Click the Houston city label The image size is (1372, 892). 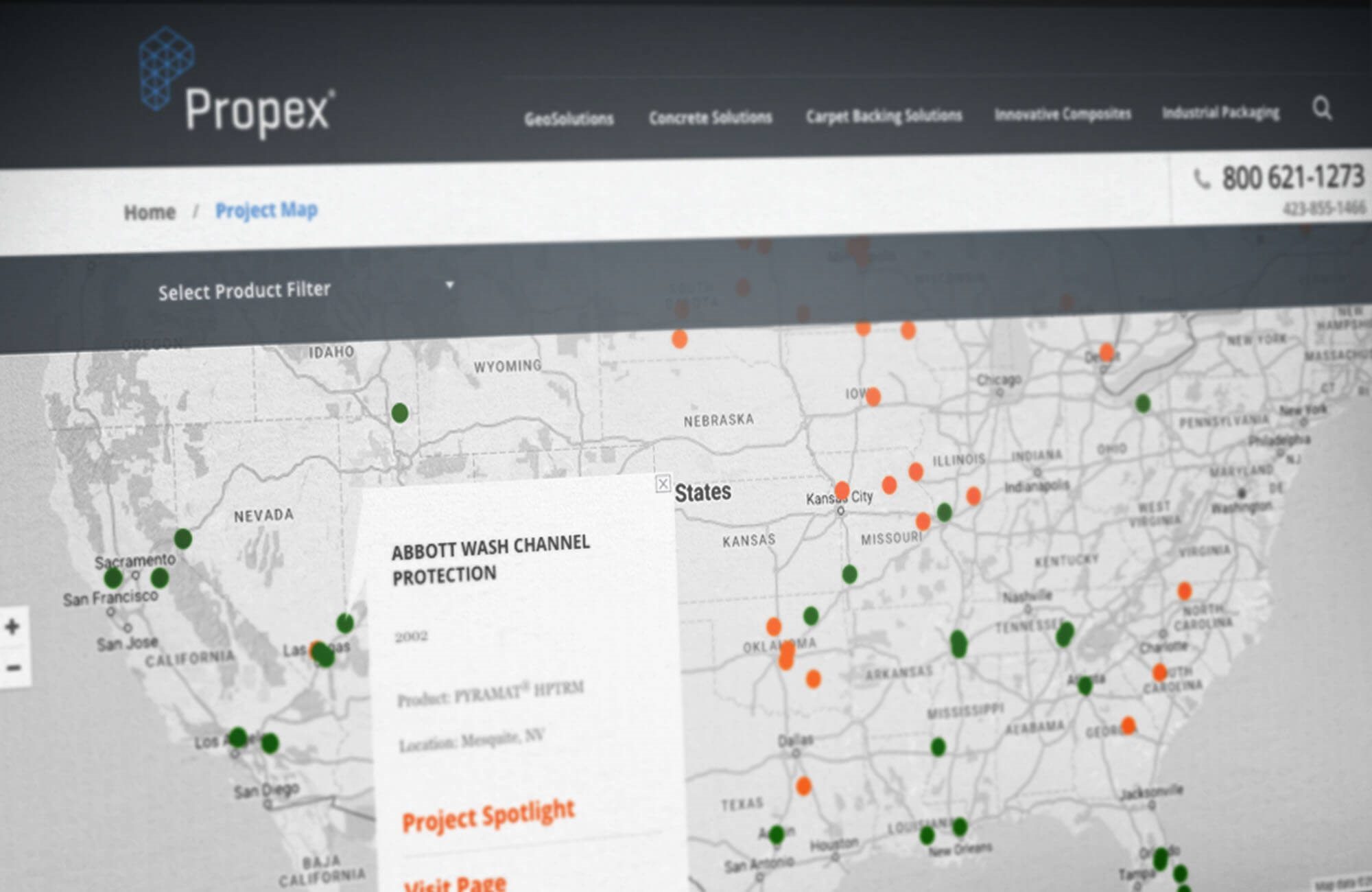coord(834,844)
